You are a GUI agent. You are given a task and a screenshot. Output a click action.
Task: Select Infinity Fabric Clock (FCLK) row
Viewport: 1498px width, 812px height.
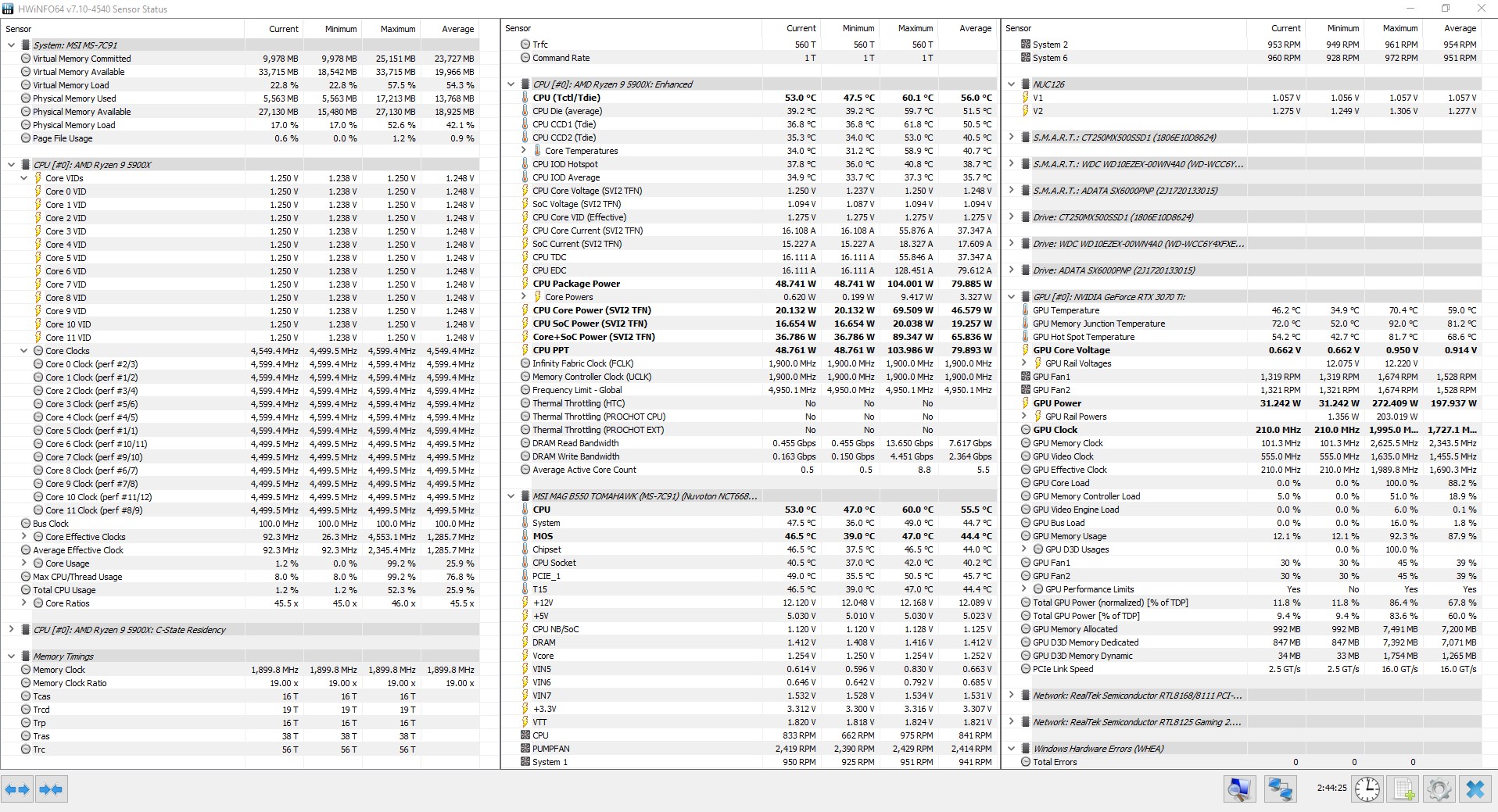pyautogui.click(x=750, y=363)
